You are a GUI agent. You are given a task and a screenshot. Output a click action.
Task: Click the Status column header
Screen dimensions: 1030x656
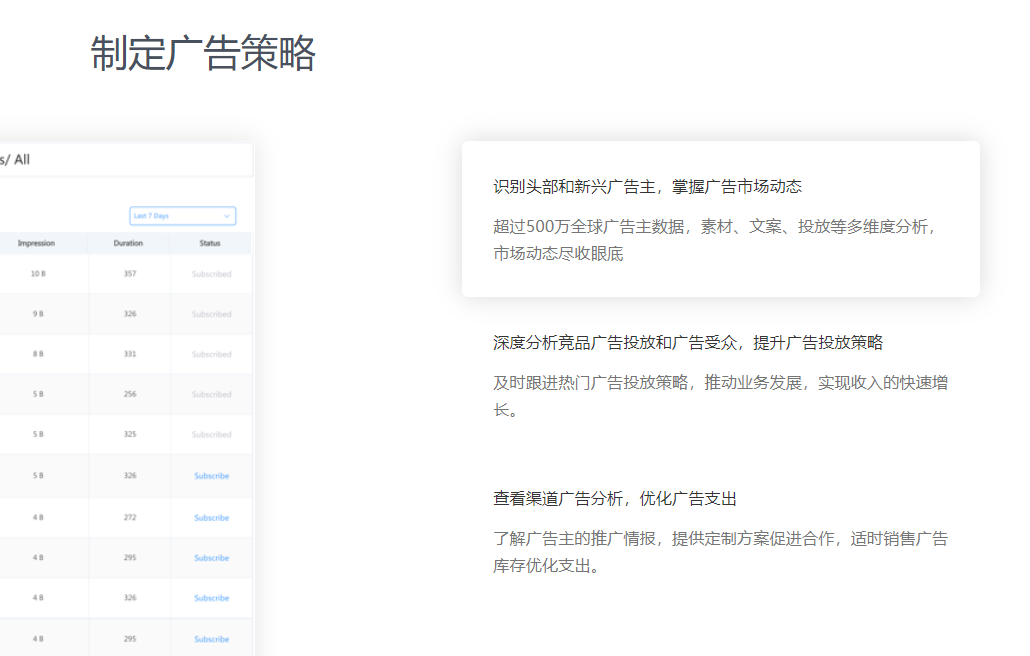click(210, 243)
